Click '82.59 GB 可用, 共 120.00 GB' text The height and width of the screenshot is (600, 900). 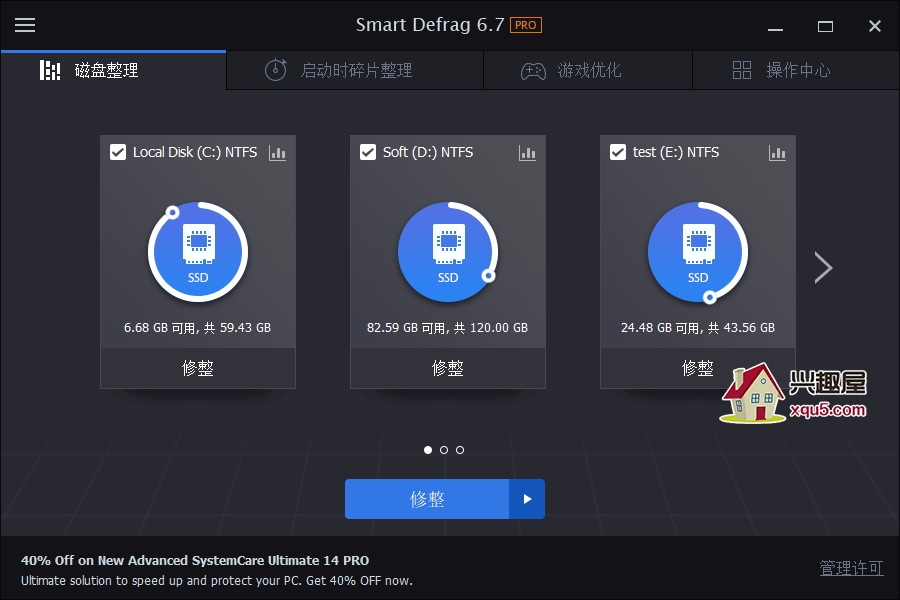tap(448, 328)
